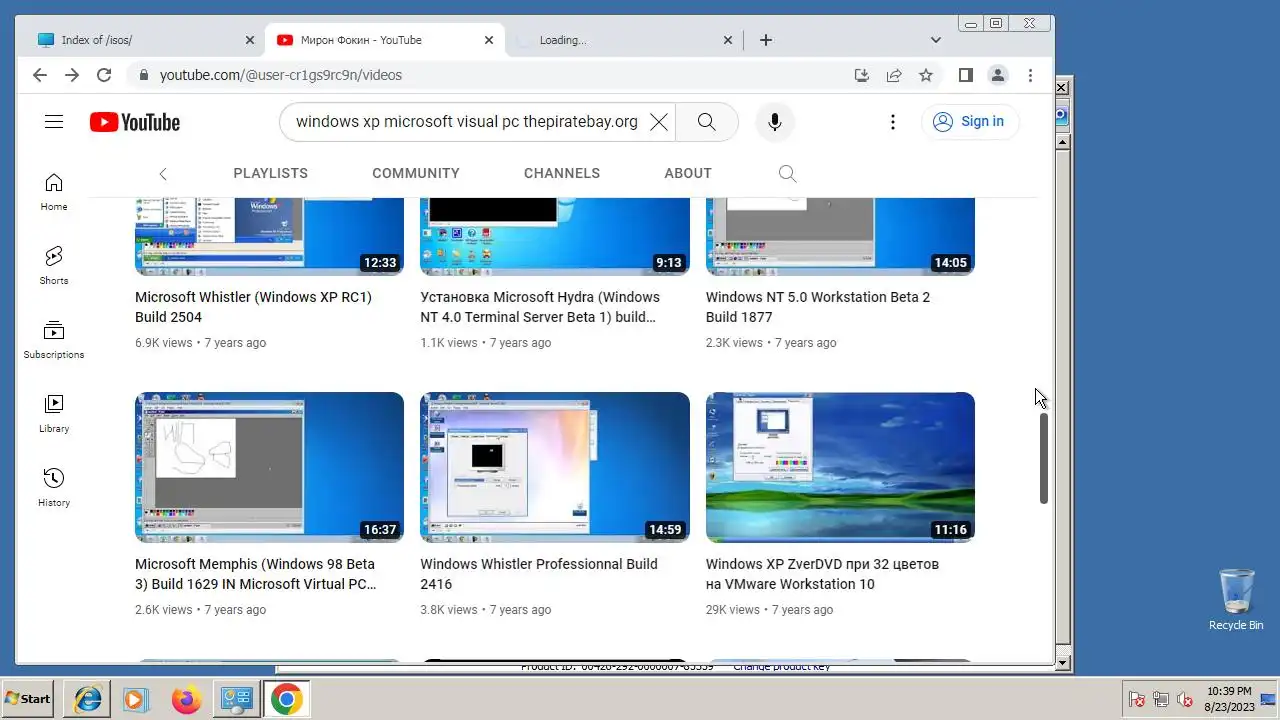Open a new Chrome tab
1280x720 pixels.
[x=766, y=40]
